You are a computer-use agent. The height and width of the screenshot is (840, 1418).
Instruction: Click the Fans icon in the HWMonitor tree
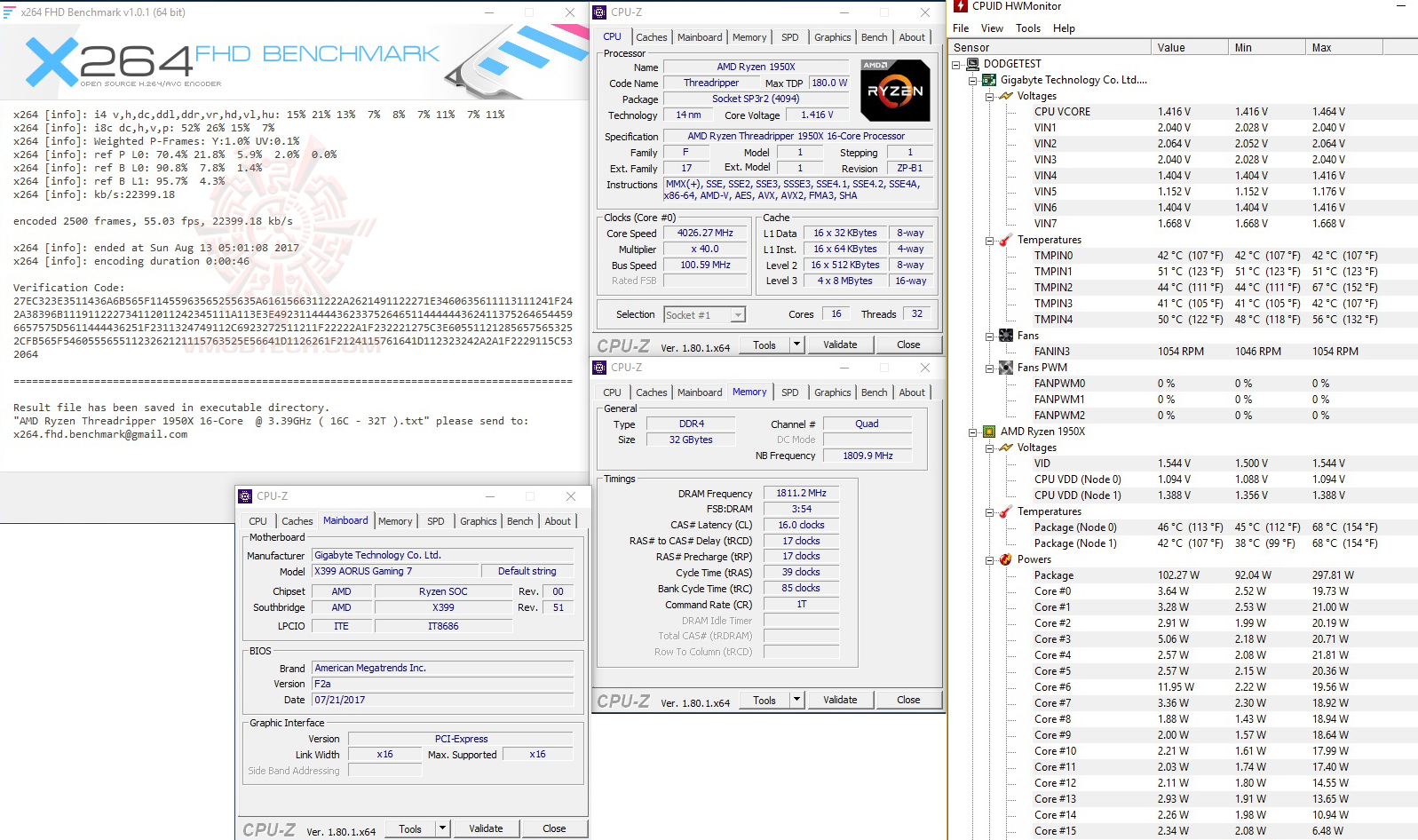pyautogui.click(x=1006, y=336)
